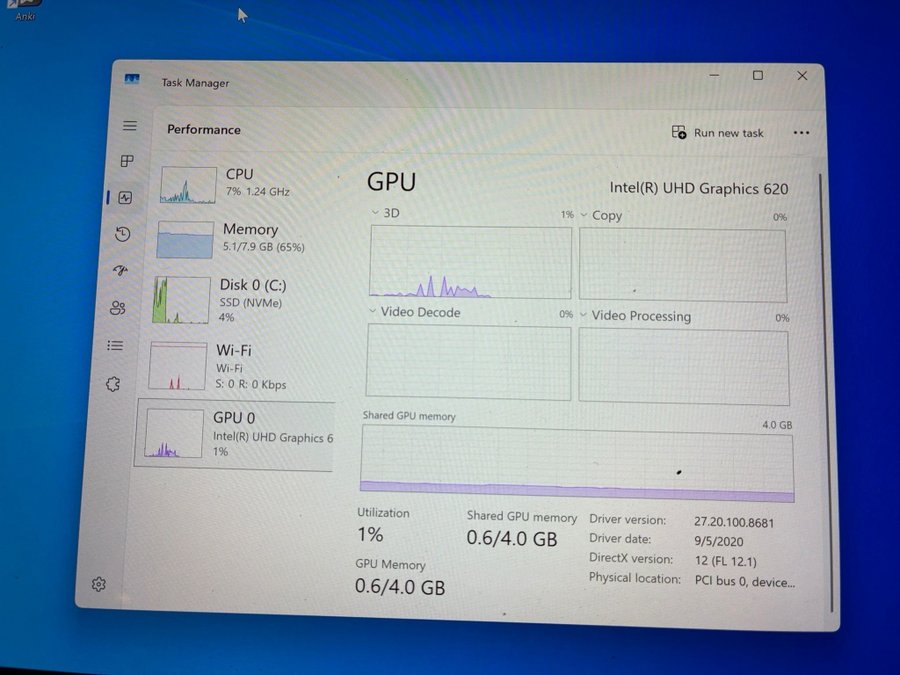Viewport: 900px width, 675px height.
Task: Click the three-dot more options button
Action: pyautogui.click(x=800, y=133)
